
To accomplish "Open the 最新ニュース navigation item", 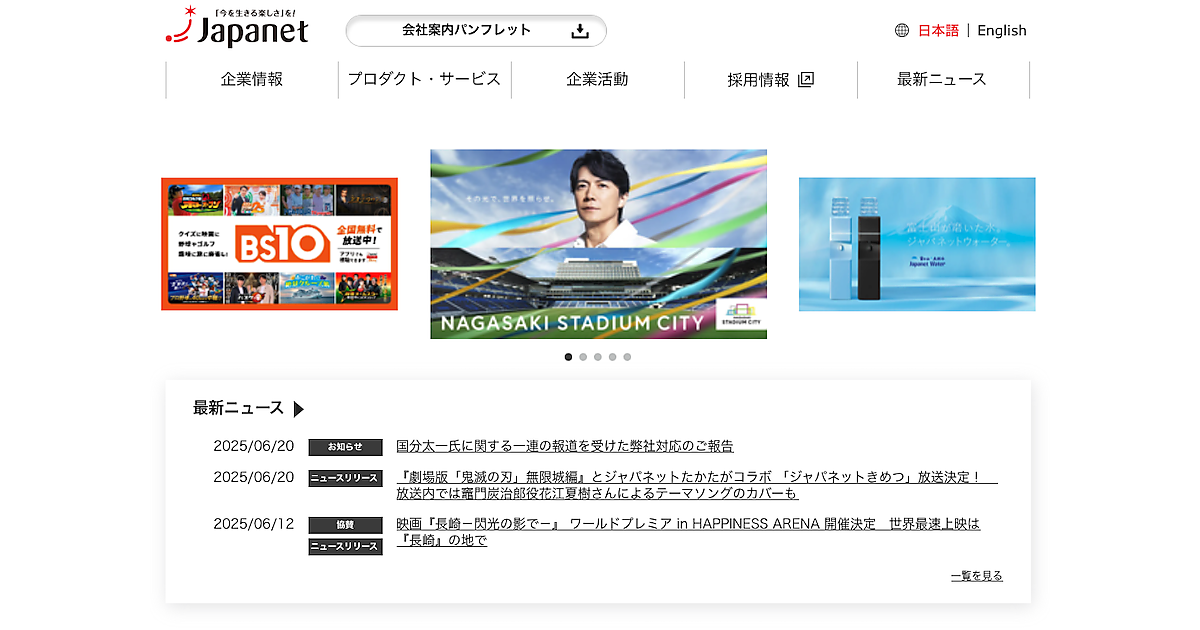I will pos(942,79).
